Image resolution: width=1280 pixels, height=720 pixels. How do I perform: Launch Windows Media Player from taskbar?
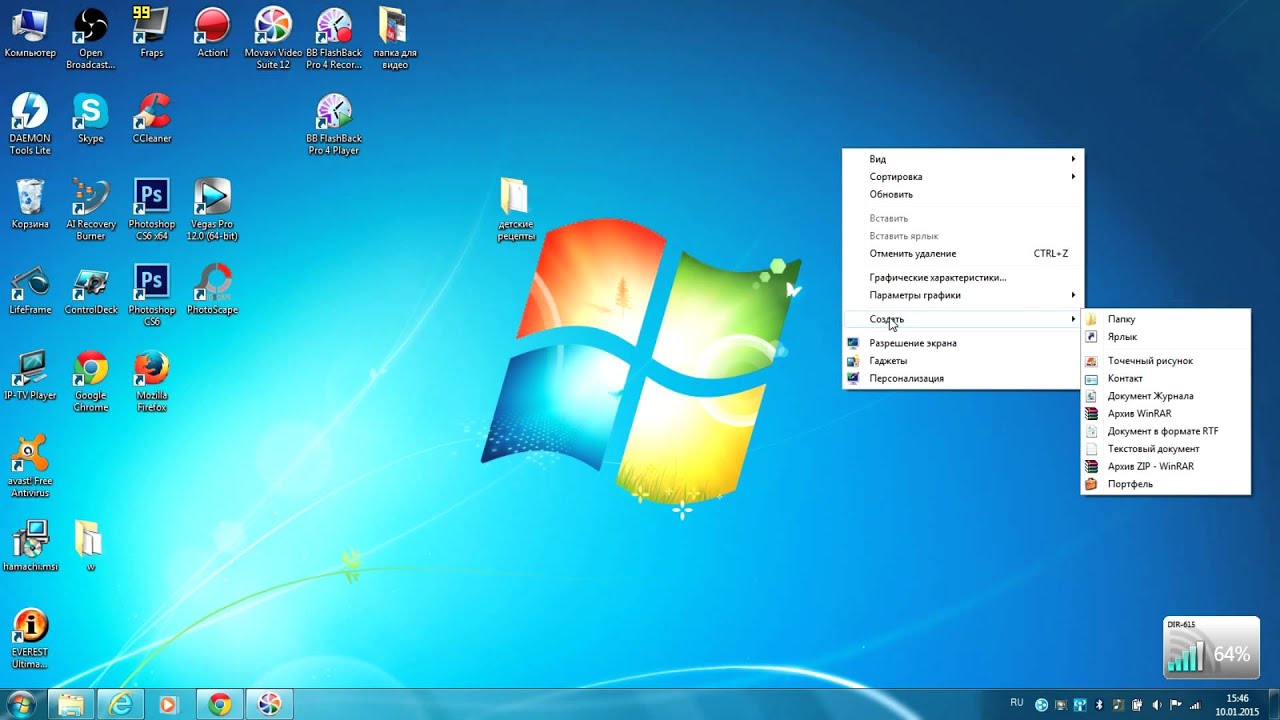click(x=169, y=705)
